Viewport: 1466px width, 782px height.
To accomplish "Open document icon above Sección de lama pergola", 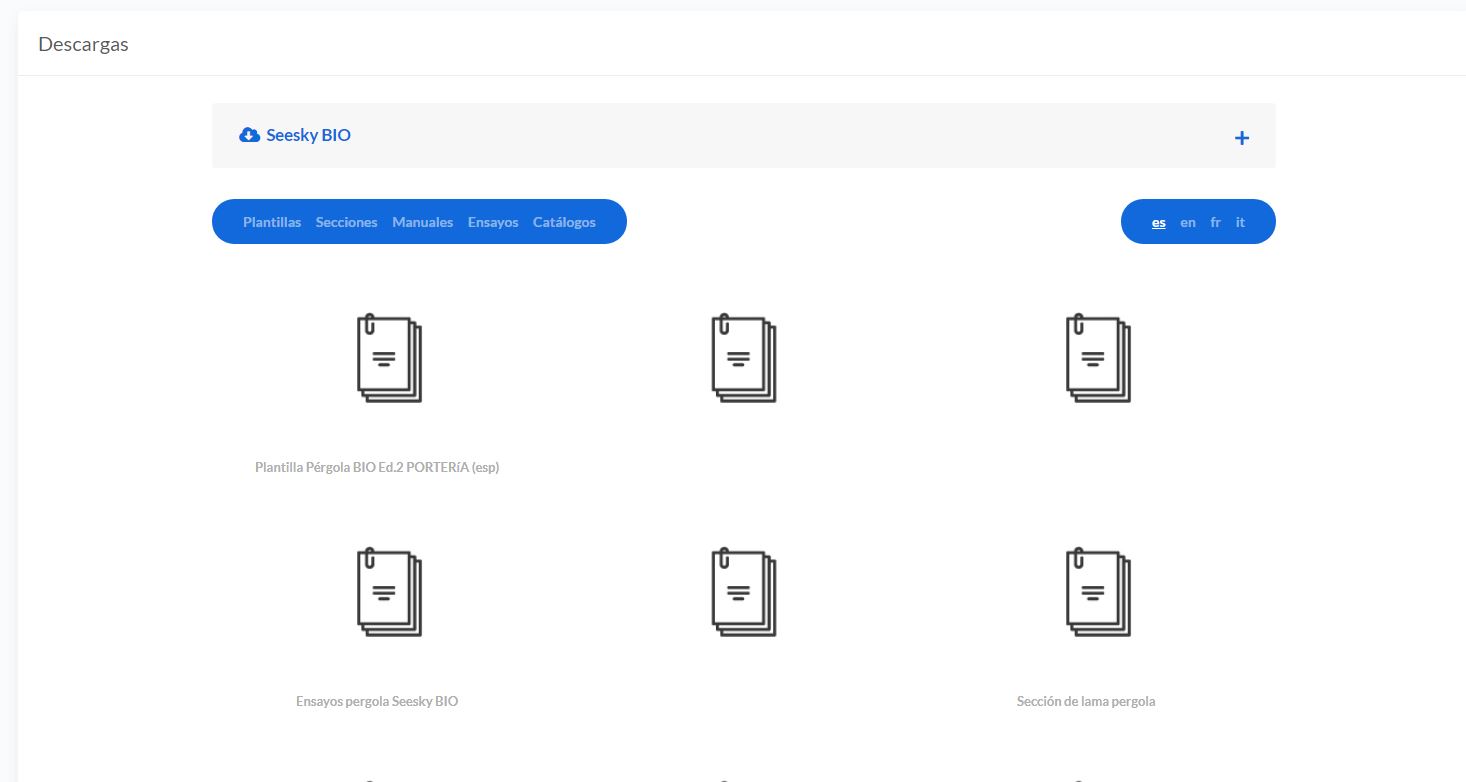I will 1099,592.
